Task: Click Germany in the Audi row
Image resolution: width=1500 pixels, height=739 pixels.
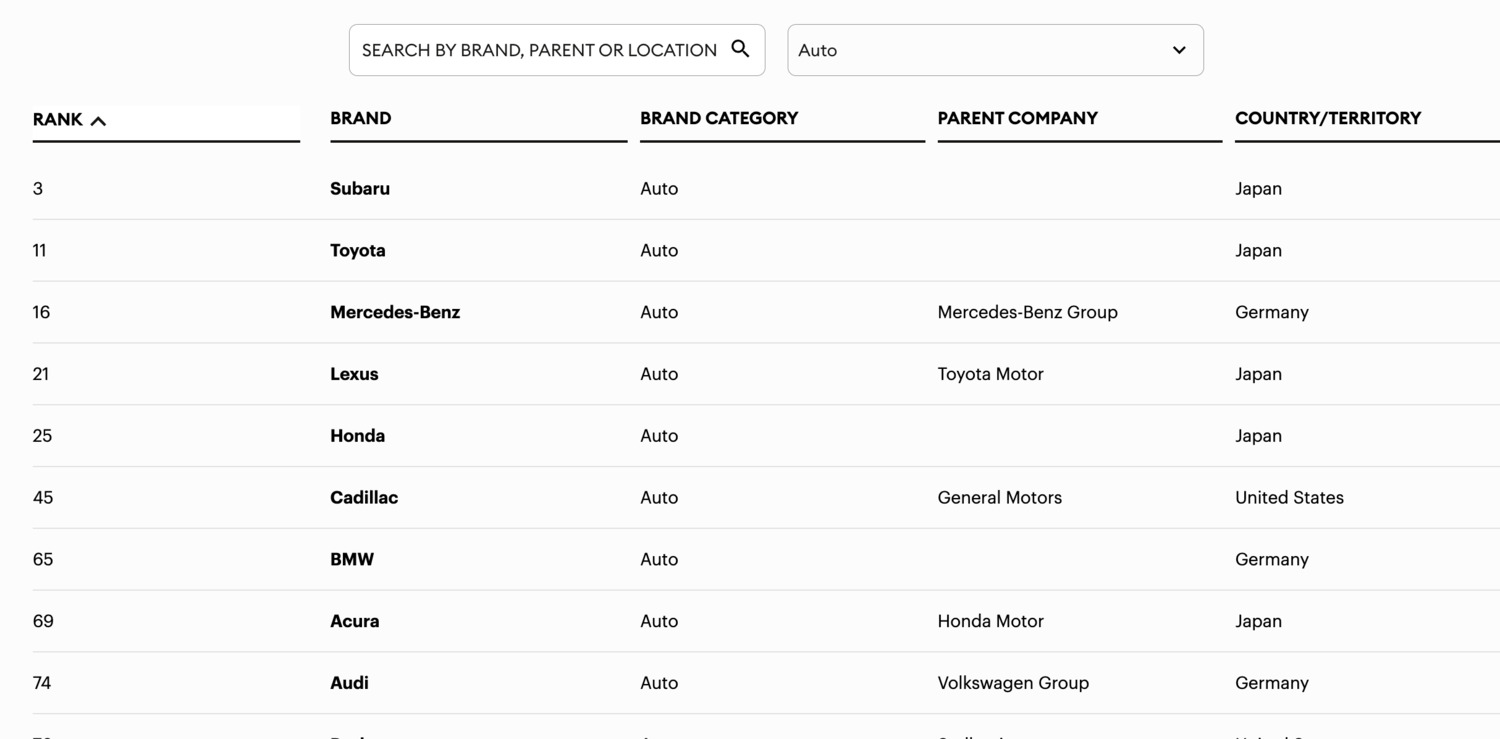Action: [x=1272, y=683]
